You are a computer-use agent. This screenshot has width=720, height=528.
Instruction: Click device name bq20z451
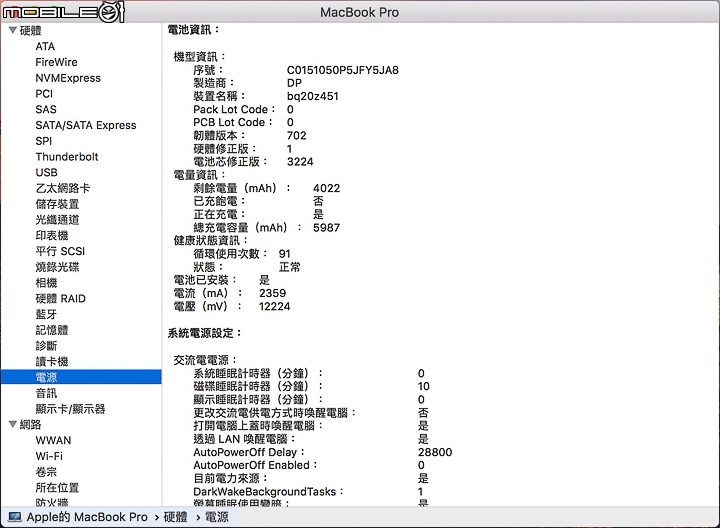click(312, 96)
